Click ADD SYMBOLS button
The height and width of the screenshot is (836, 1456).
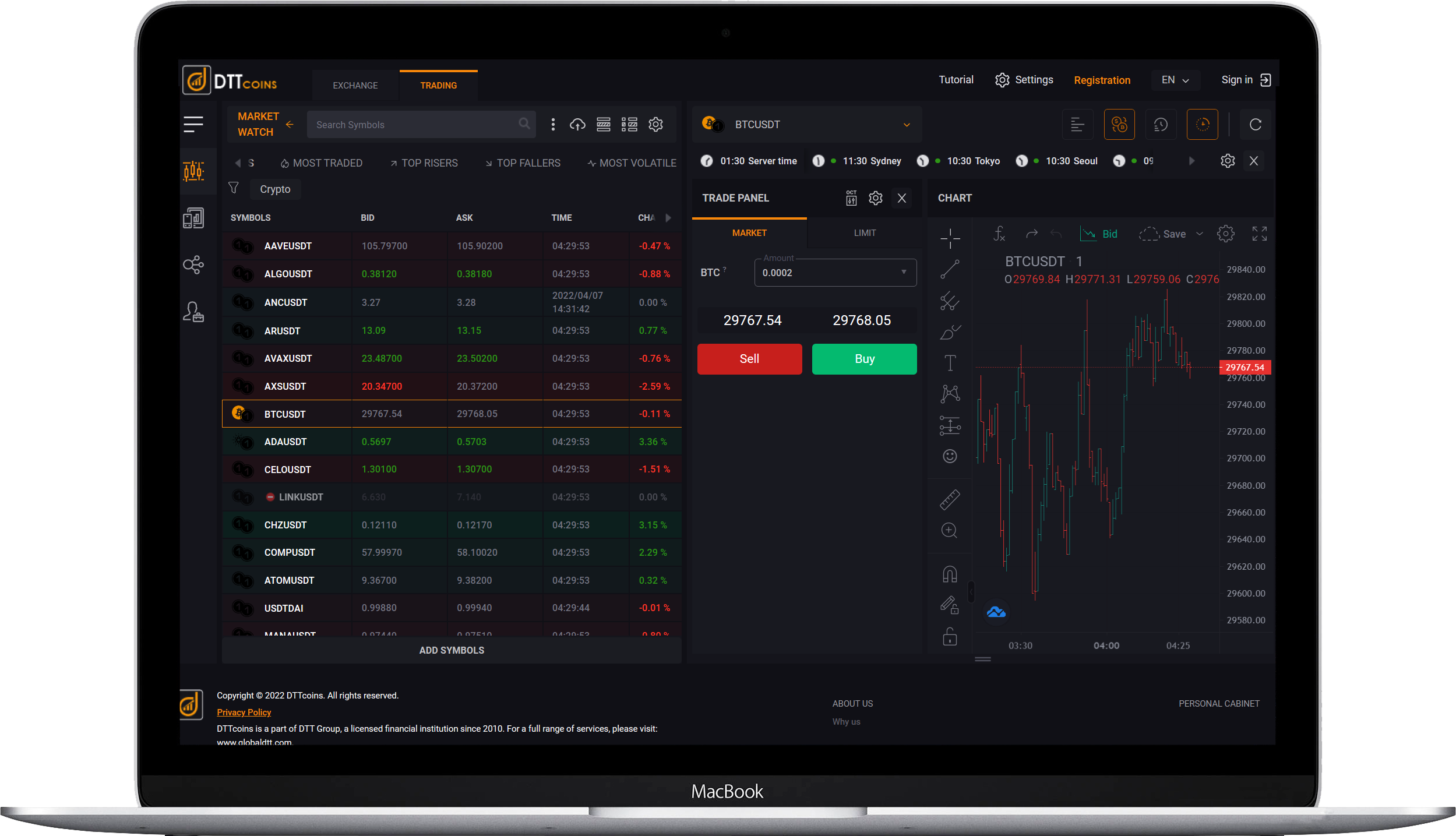[x=452, y=650]
